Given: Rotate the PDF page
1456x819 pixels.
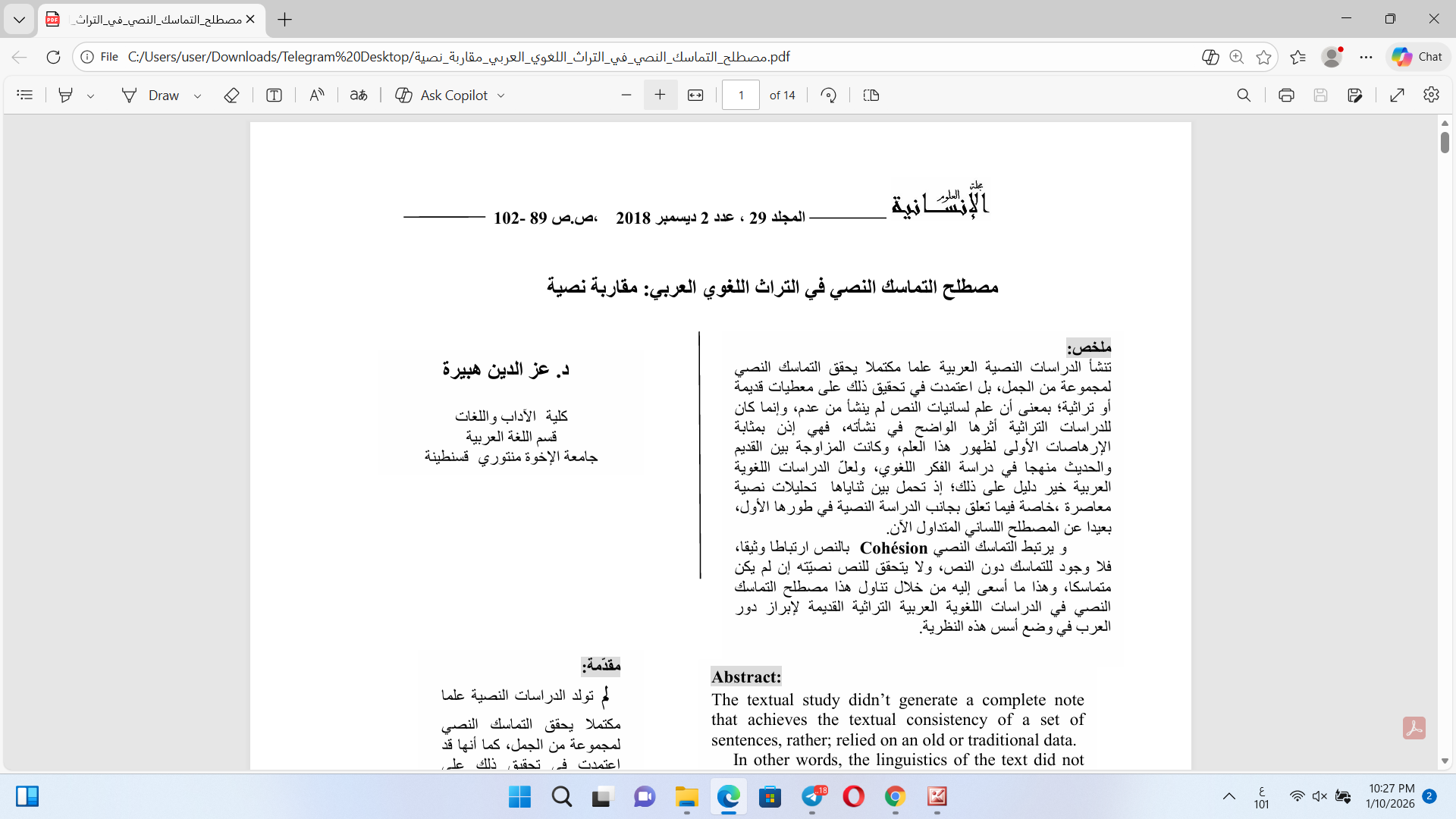Looking at the screenshot, I should pos(829,95).
